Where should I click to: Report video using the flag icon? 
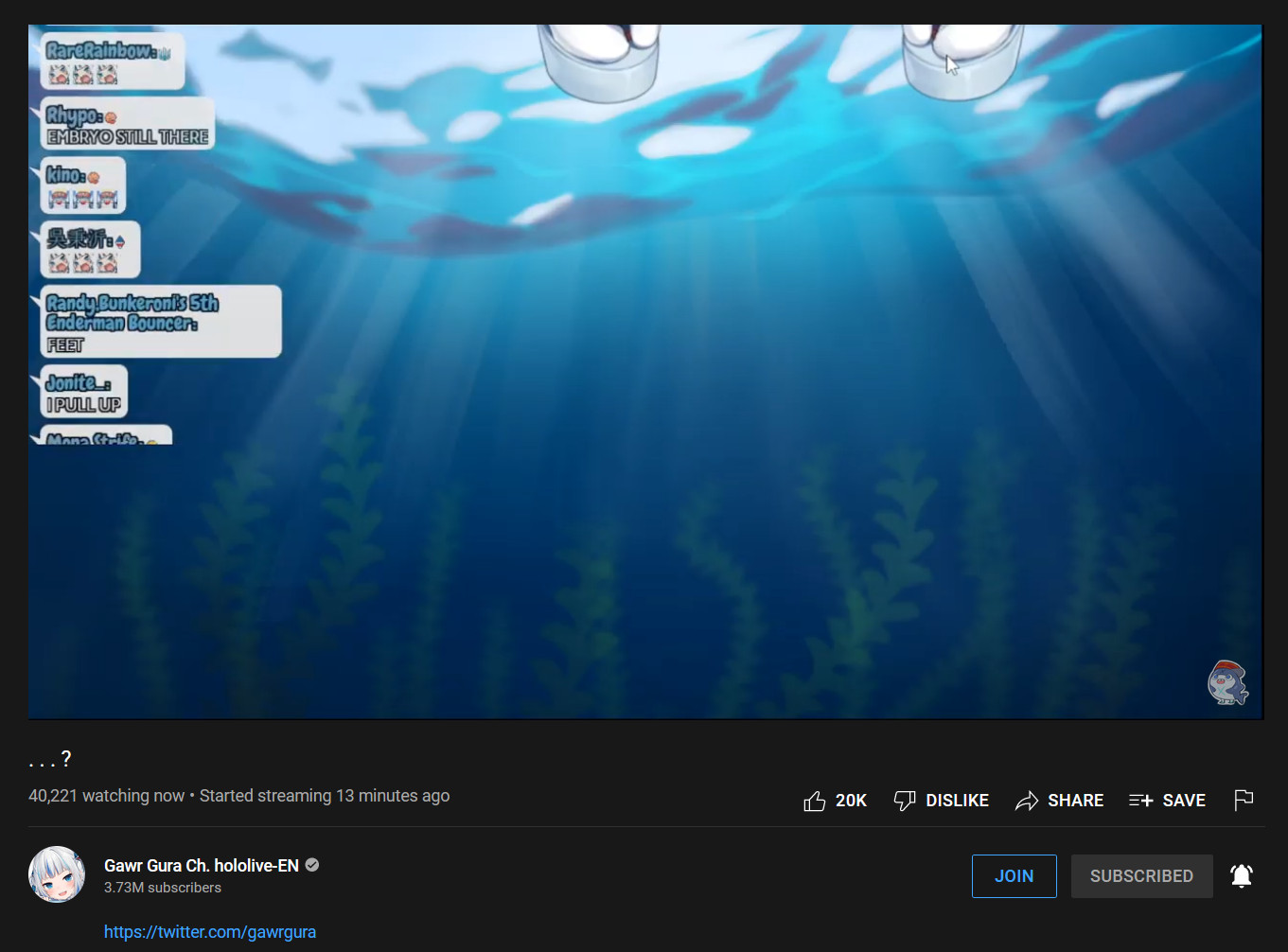(1244, 801)
